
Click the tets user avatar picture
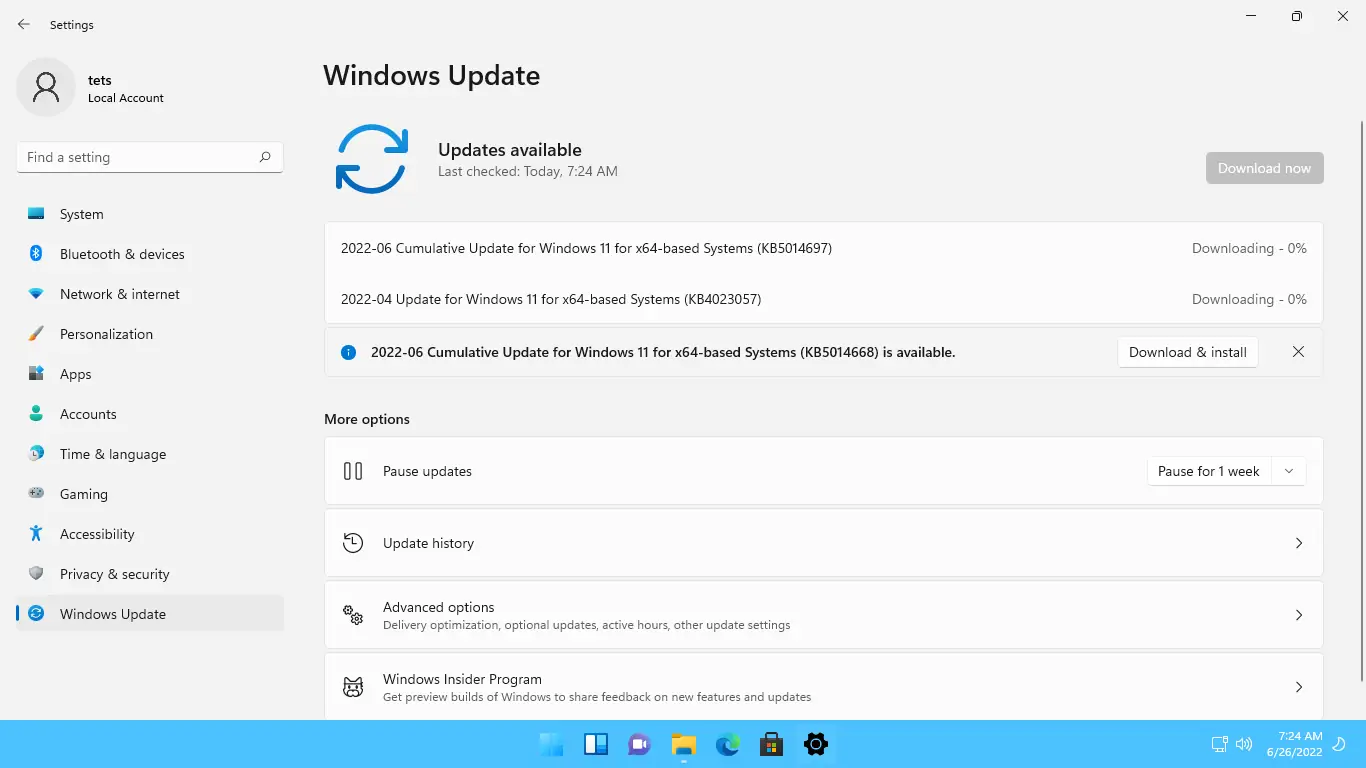pyautogui.click(x=46, y=87)
